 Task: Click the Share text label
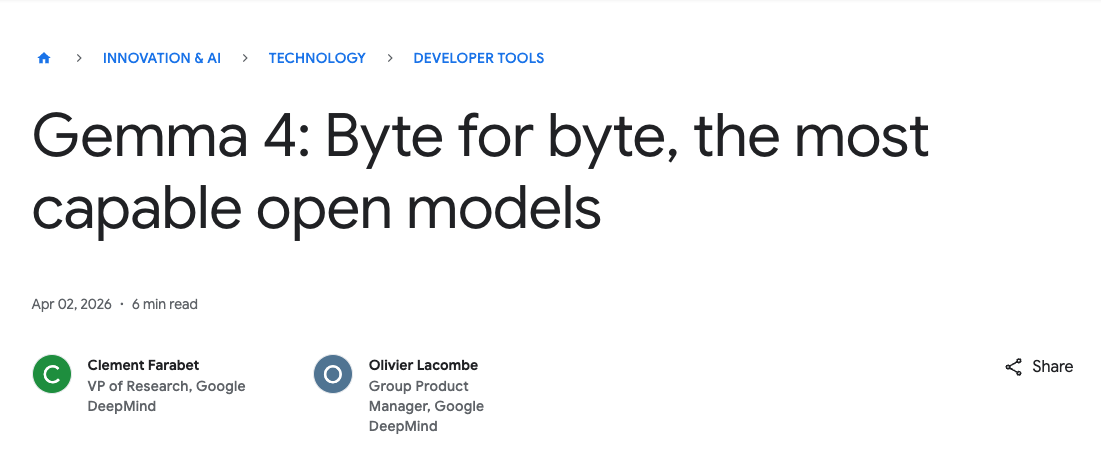[1052, 367]
